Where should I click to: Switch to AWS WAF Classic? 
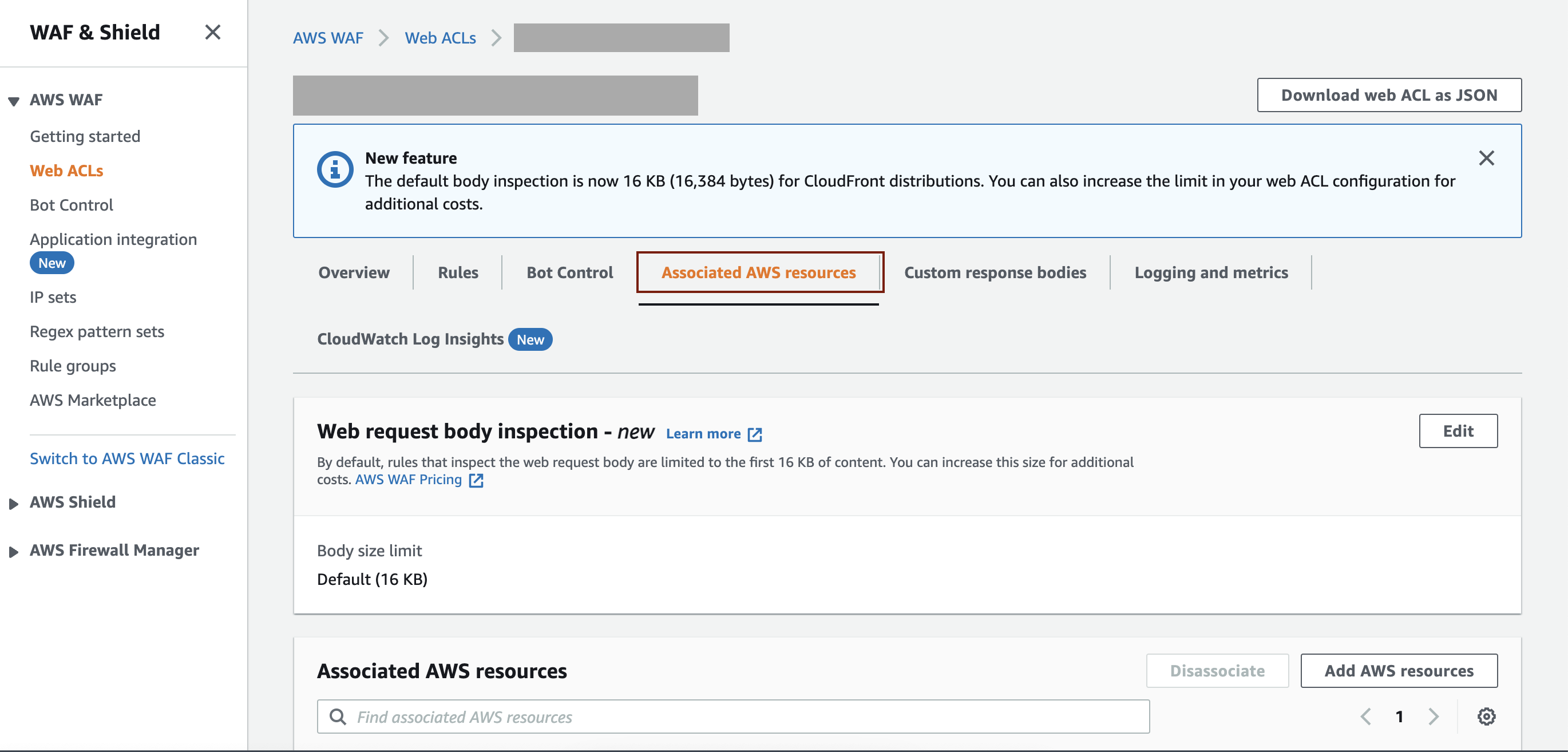pyautogui.click(x=127, y=458)
